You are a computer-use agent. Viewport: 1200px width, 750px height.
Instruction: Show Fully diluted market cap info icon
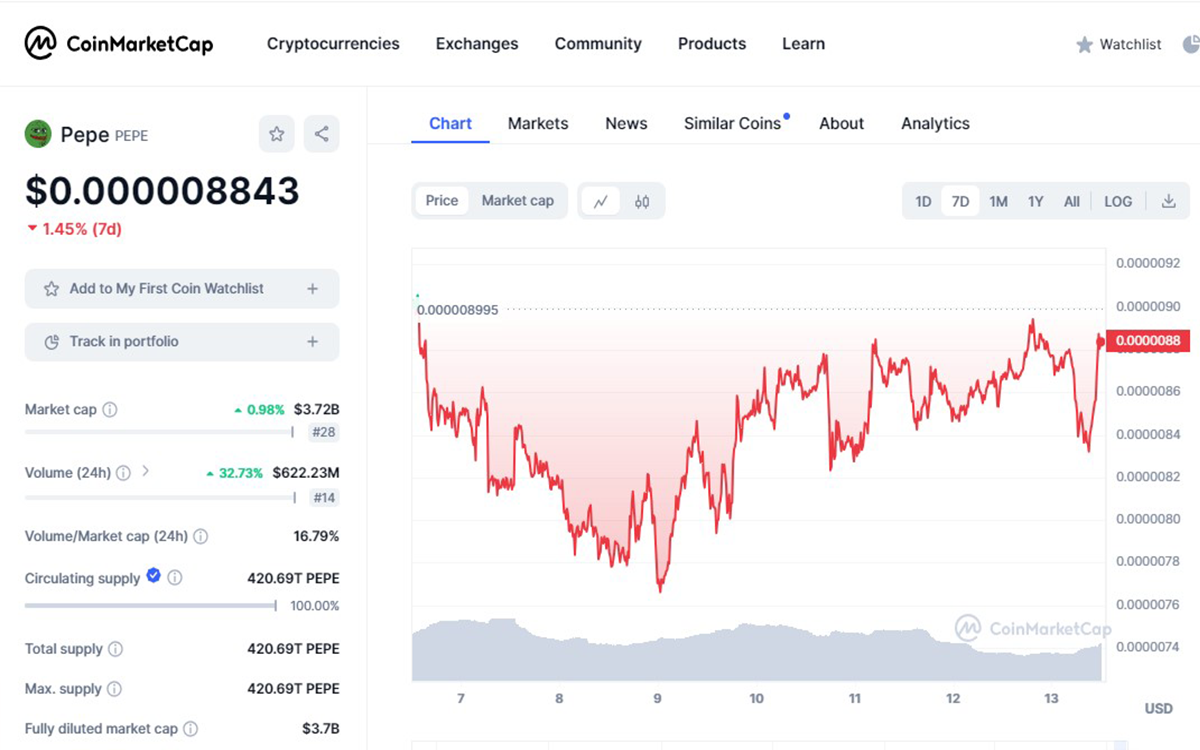(190, 729)
